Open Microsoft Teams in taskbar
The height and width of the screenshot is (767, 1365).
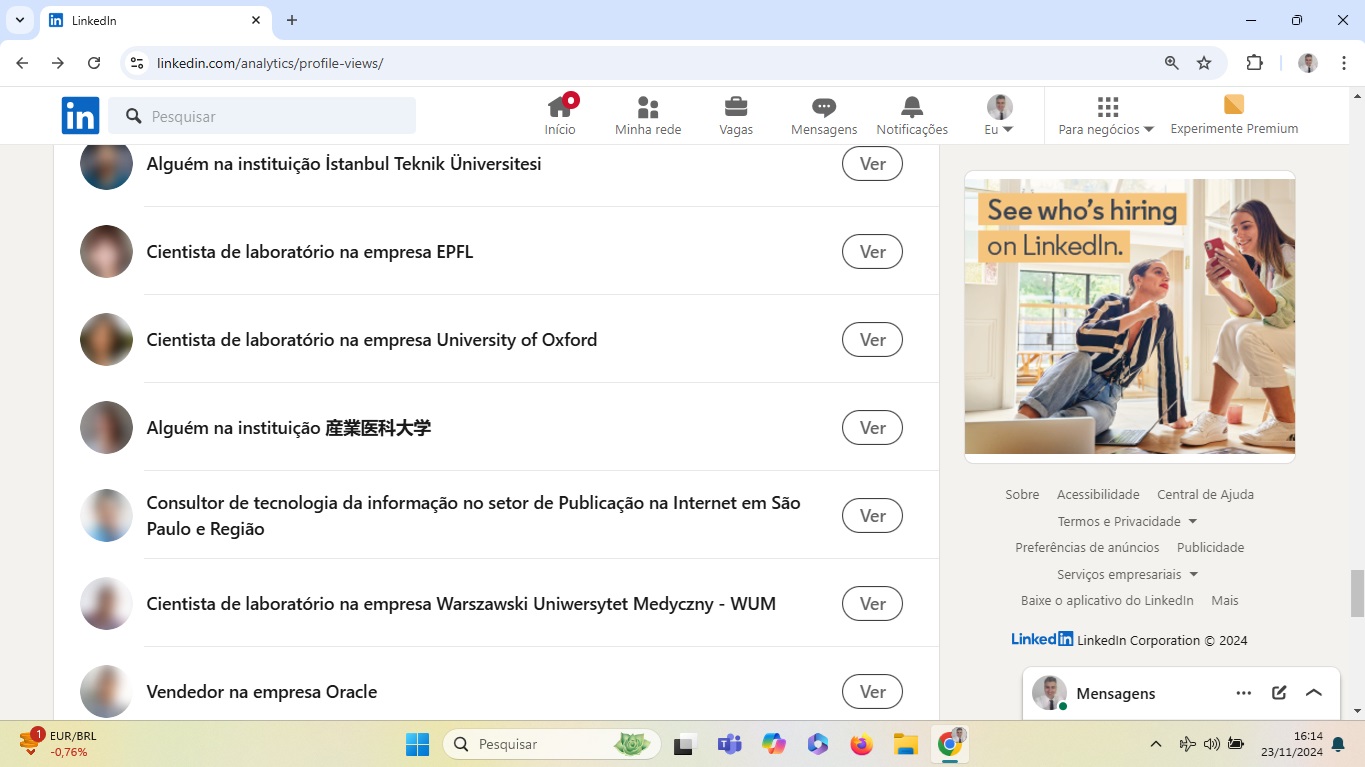pos(729,744)
